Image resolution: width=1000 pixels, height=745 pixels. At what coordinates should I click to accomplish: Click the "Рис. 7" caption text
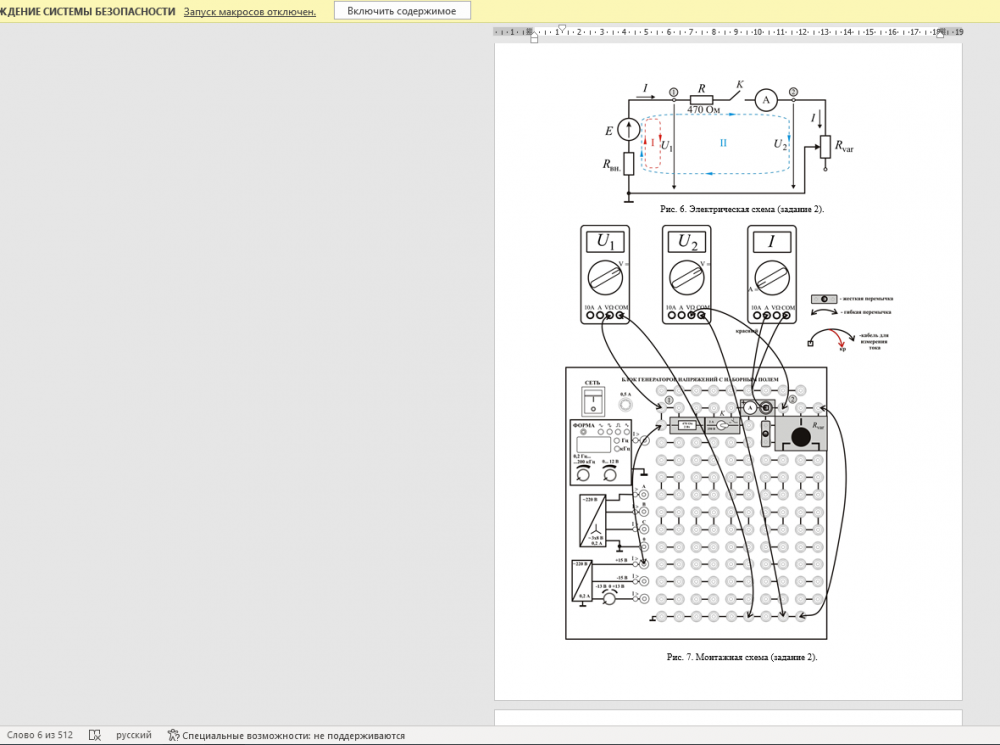click(742, 657)
